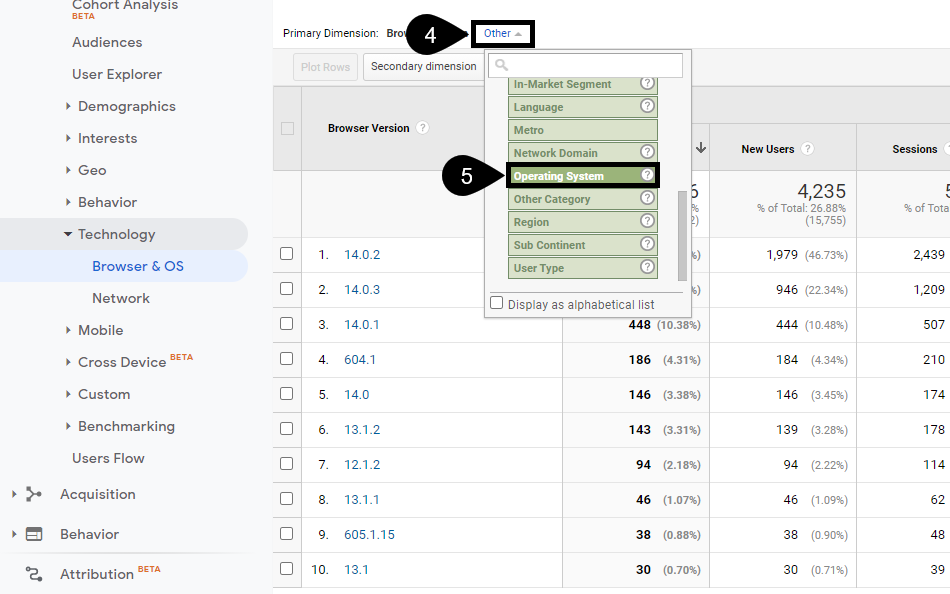Click the Acquisition icon in the sidebar

[34, 494]
